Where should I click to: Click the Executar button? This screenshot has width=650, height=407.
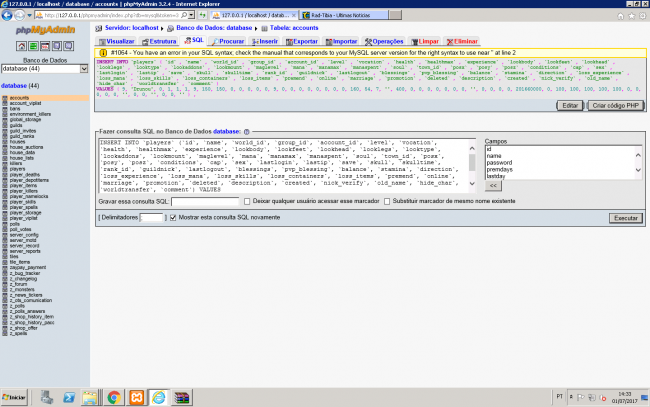(x=626, y=218)
